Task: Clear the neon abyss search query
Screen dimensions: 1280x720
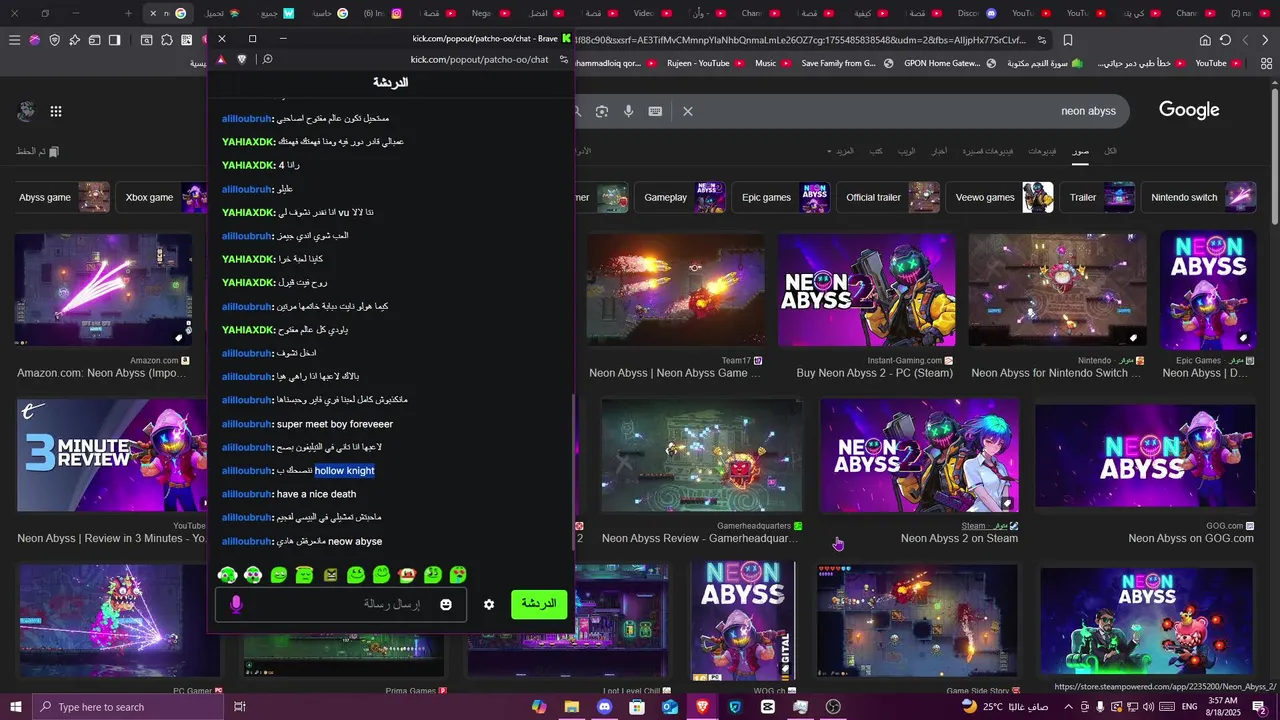Action: coord(688,111)
